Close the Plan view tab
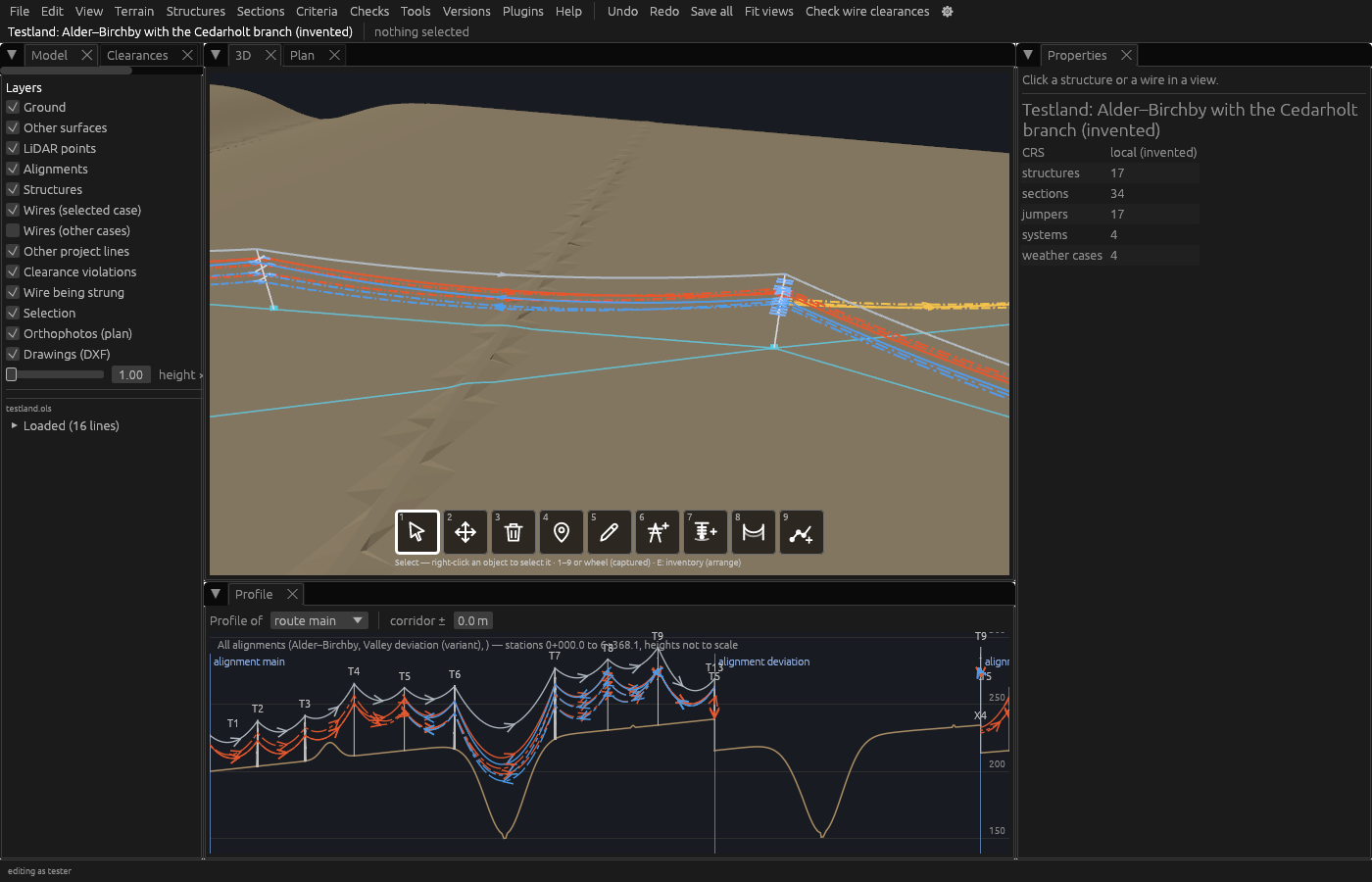1372x882 pixels. click(x=335, y=55)
